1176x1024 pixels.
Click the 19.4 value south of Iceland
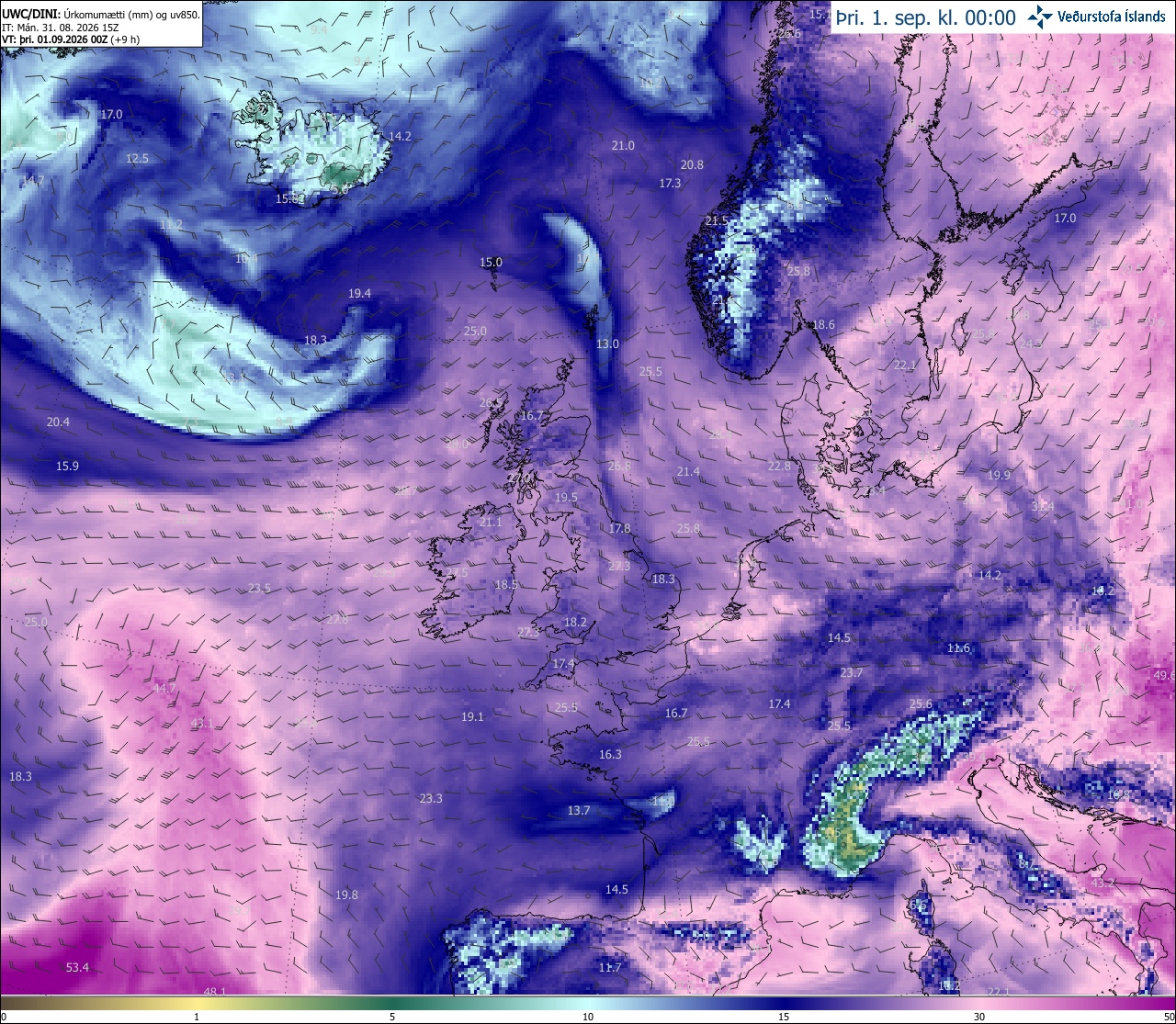pyautogui.click(x=359, y=293)
